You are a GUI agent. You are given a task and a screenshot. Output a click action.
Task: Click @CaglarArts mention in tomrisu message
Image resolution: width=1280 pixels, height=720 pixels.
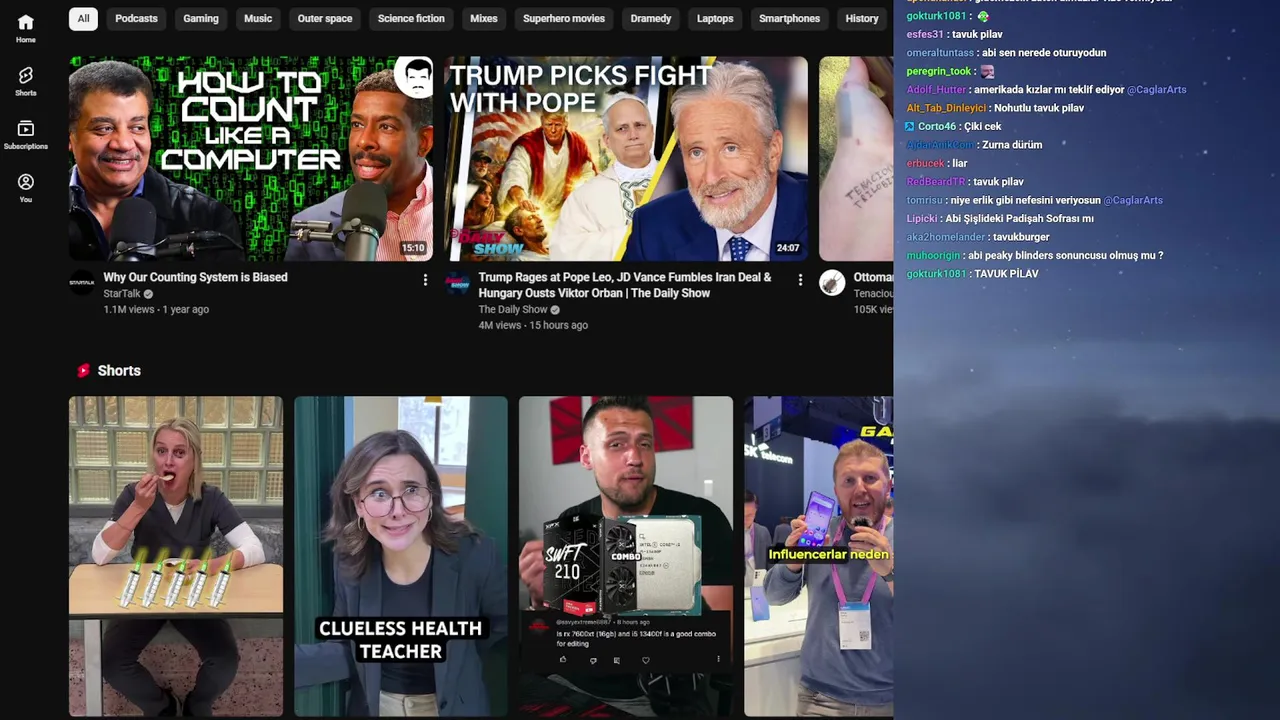point(1133,200)
